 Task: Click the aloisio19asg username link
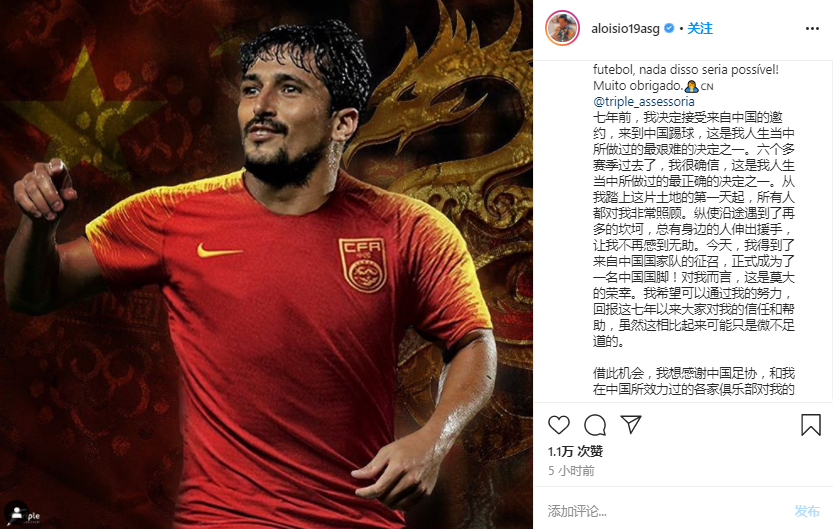625,29
